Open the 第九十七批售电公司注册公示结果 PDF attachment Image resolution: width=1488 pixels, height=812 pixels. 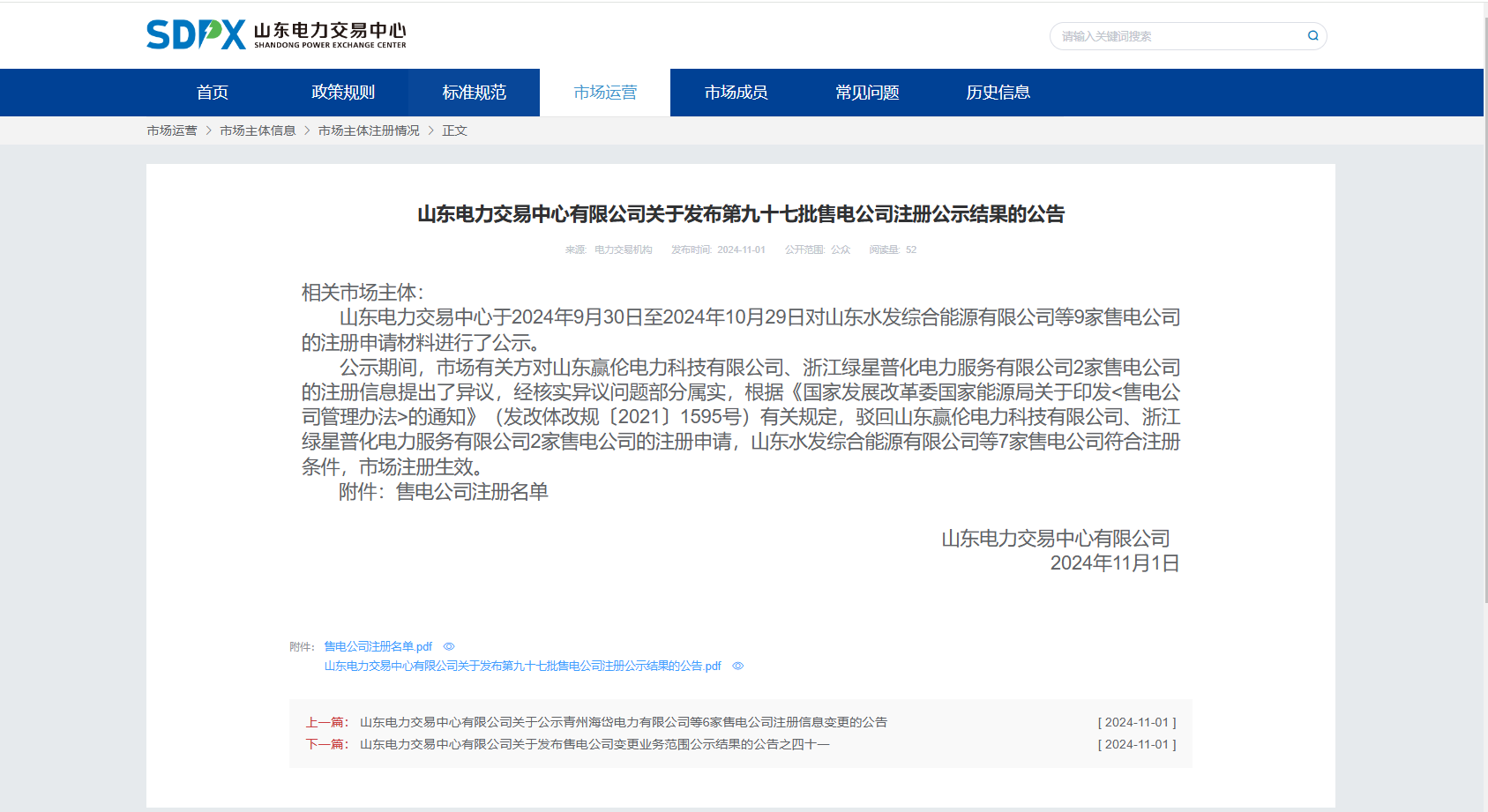(522, 667)
